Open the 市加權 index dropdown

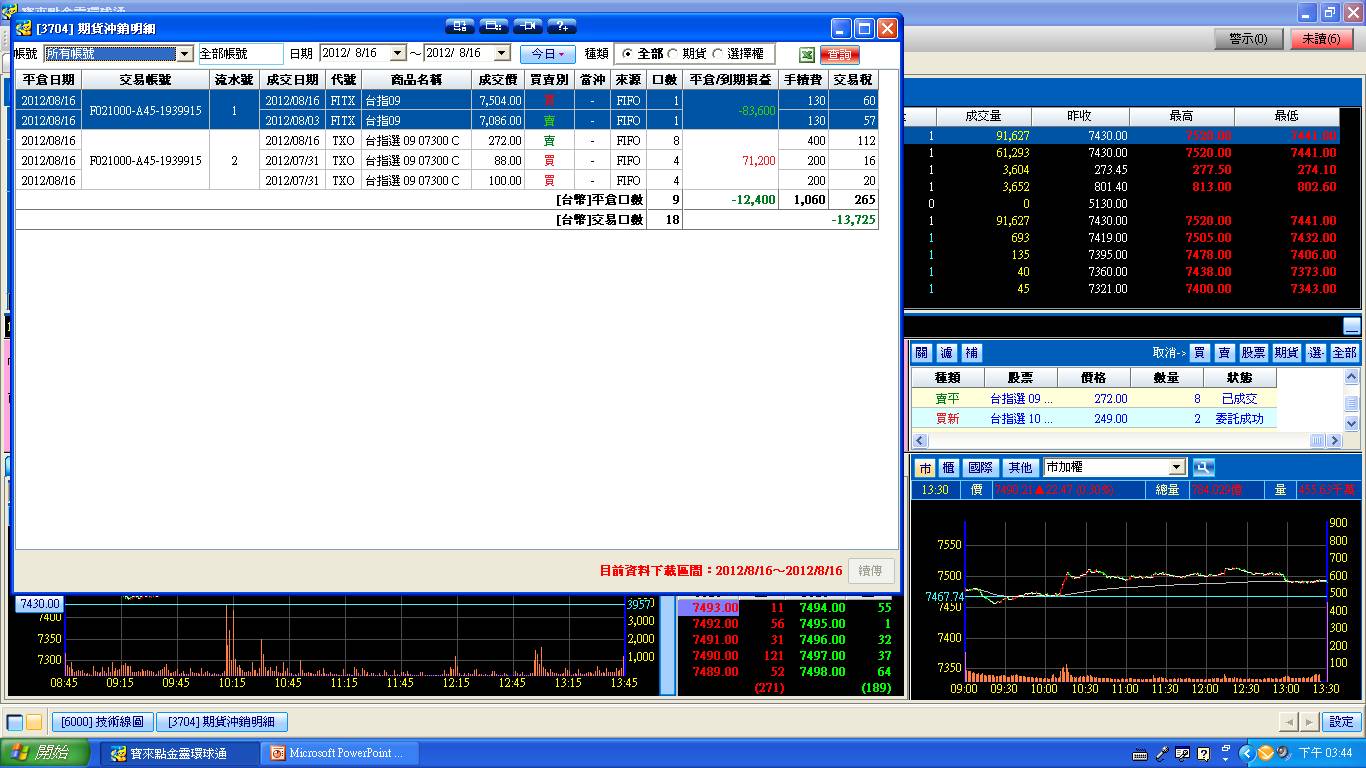tap(1177, 467)
